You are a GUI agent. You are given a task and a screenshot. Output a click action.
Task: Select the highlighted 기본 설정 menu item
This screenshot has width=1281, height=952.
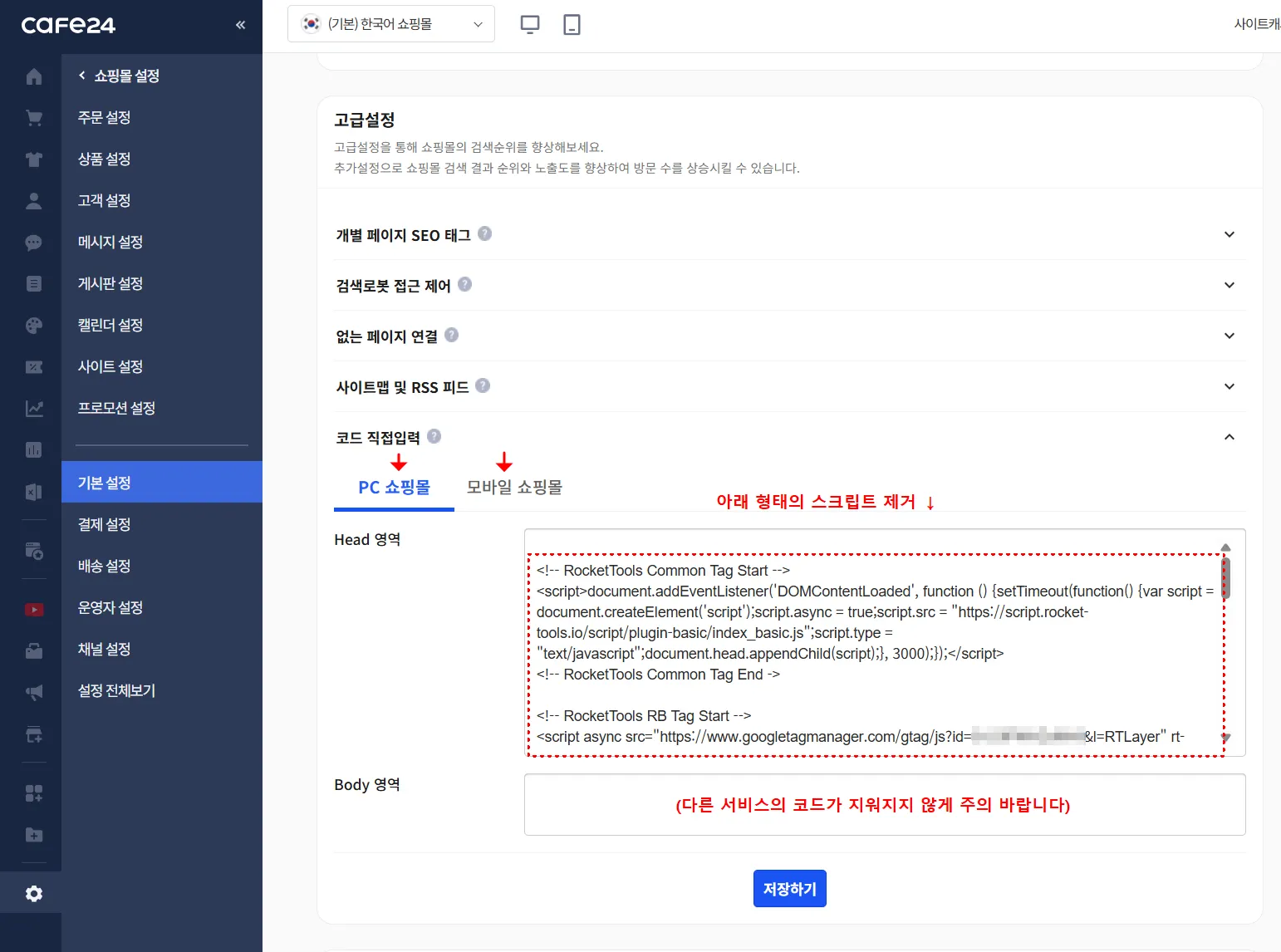click(x=162, y=482)
